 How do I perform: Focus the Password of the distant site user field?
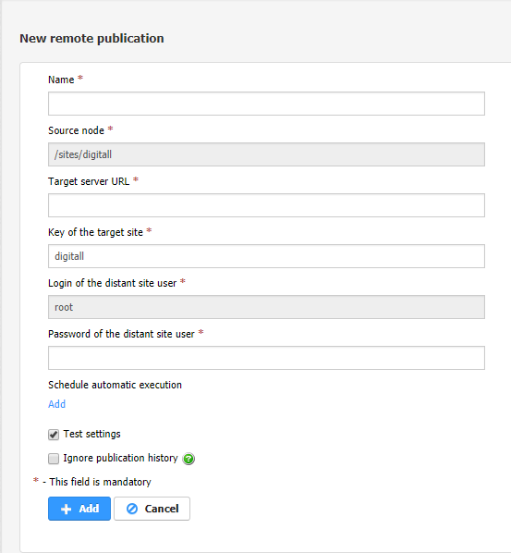[266, 358]
